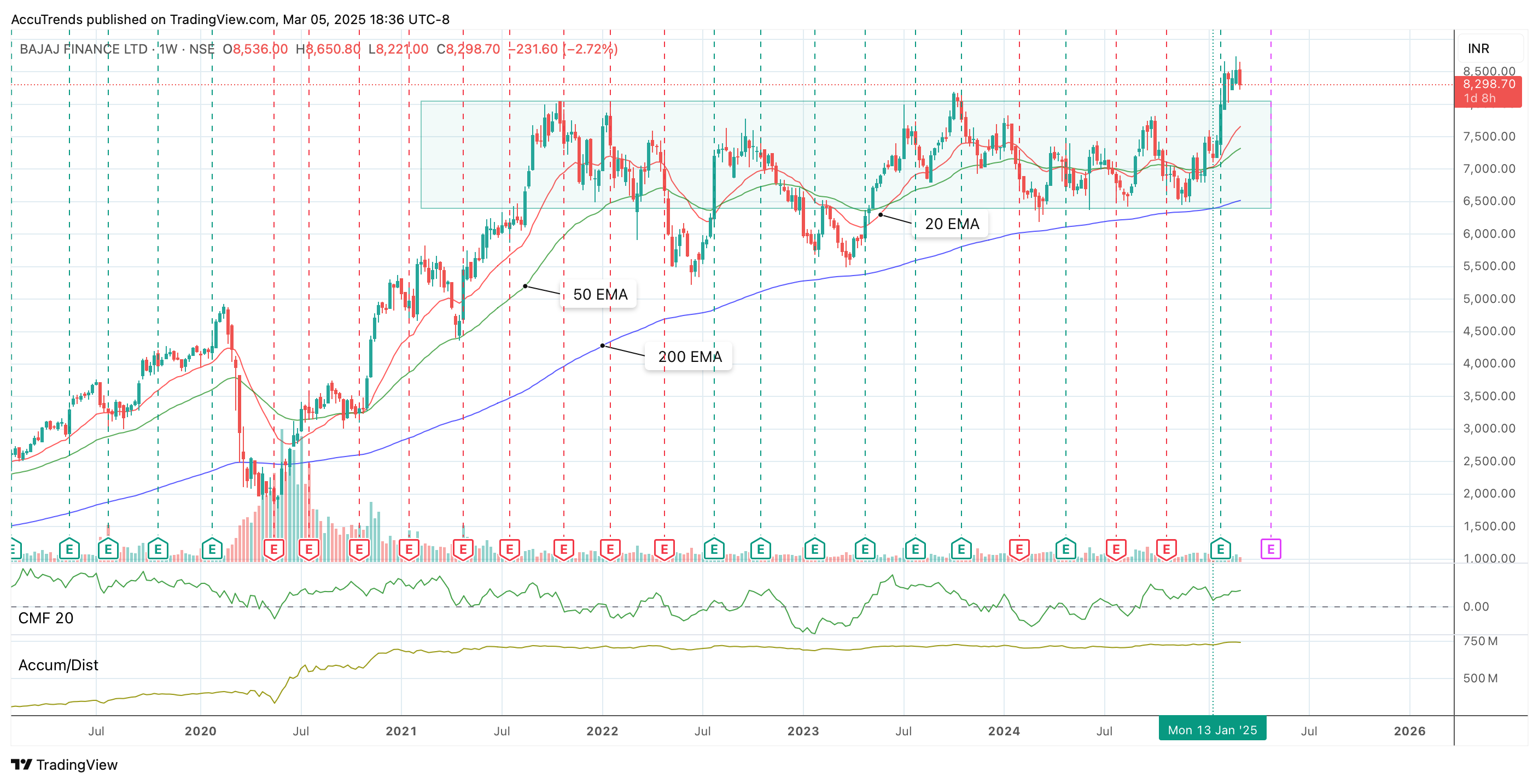Click the O8,536.00 open price value
This screenshot has height=784, width=1539.
[255, 49]
